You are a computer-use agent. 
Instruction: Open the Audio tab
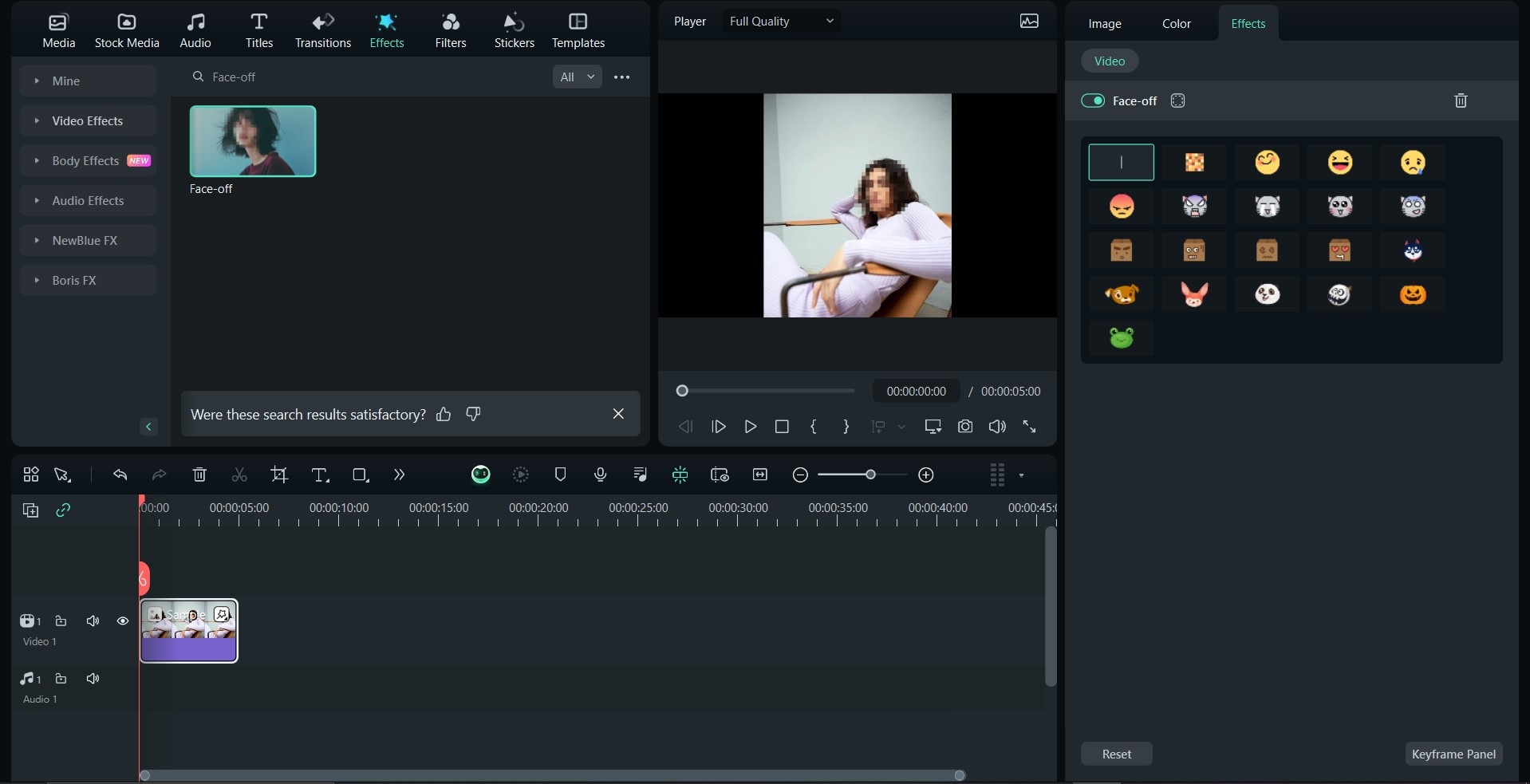pos(195,31)
